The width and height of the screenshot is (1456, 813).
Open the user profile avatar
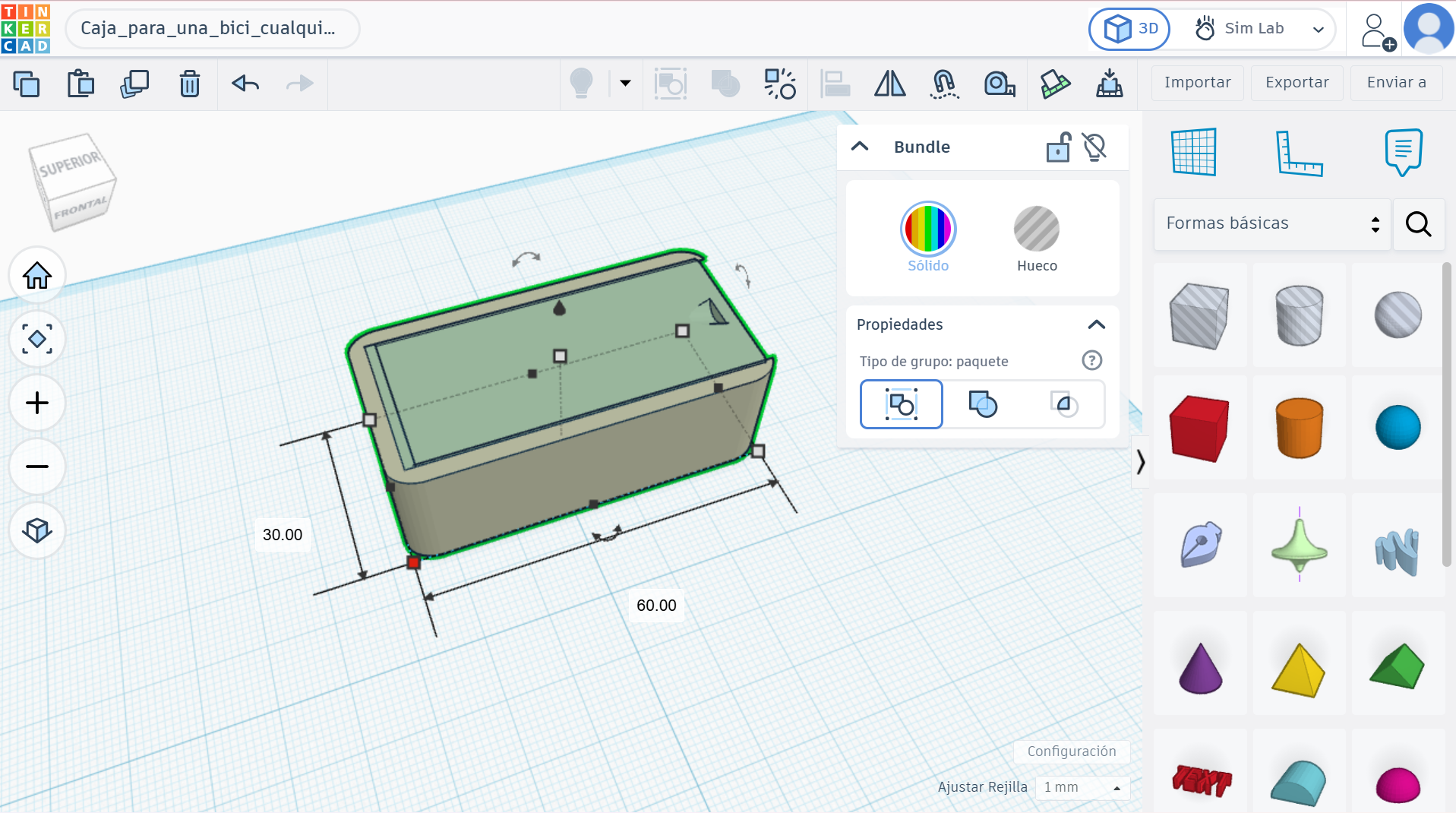tap(1429, 29)
